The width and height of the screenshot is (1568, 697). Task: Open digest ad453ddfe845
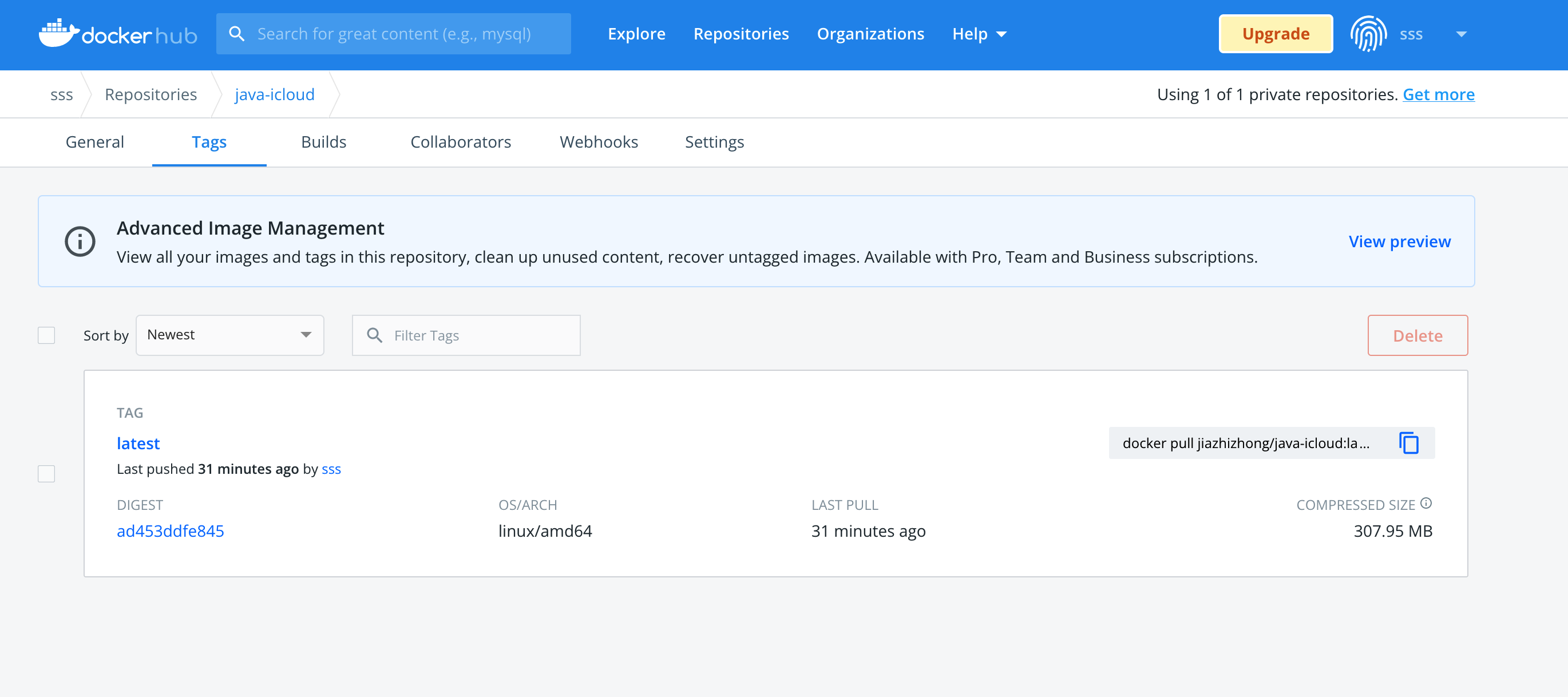[171, 531]
